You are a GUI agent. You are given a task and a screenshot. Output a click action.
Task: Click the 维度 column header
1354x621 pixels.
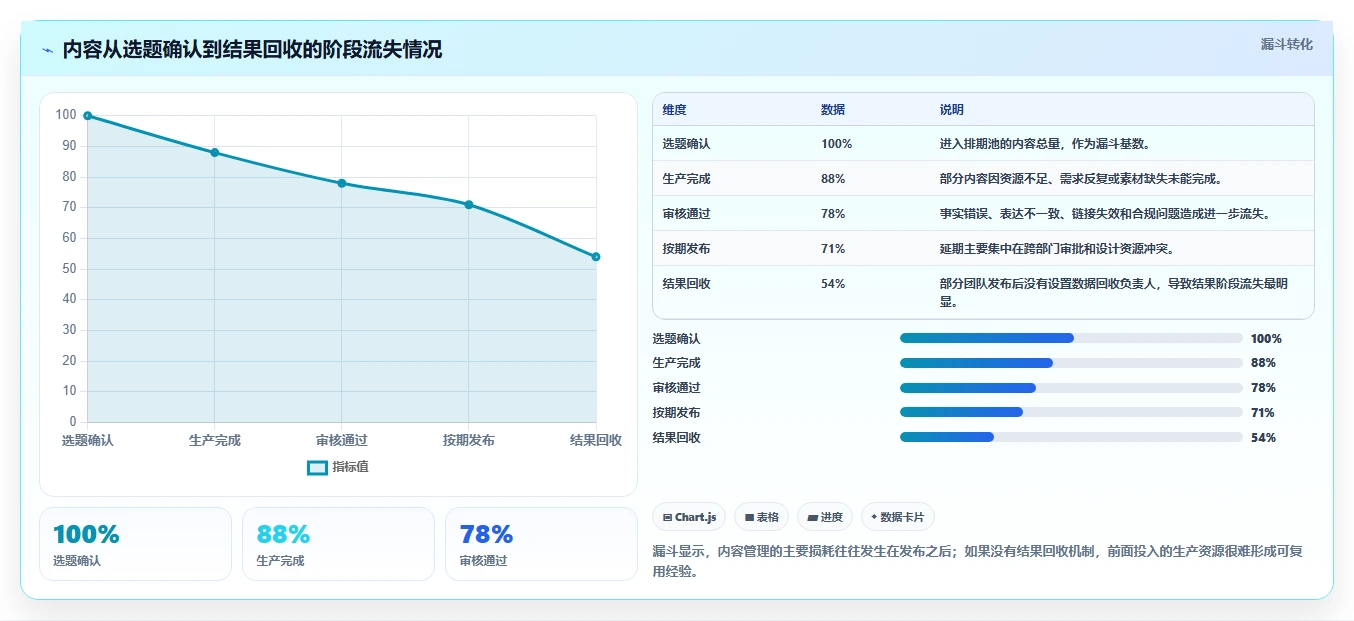tap(674, 110)
